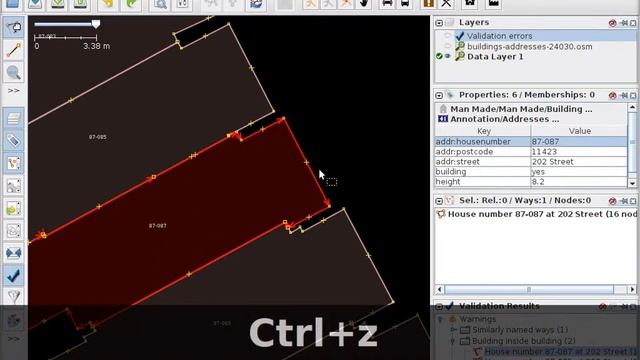Open Properties panel preferences red icon

coord(612,96)
